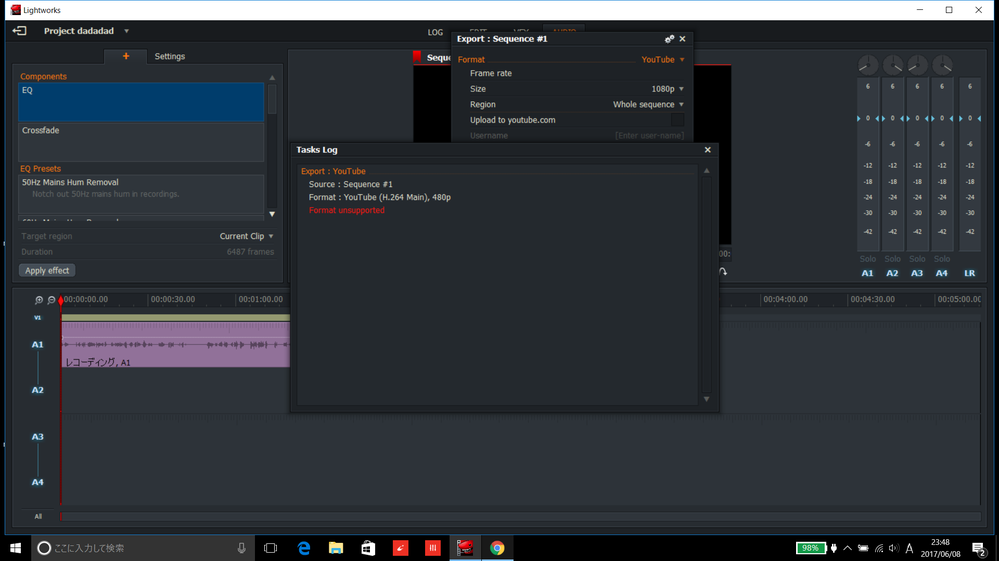Toggle Solo for channel A2
This screenshot has height=561, width=999.
[x=893, y=259]
